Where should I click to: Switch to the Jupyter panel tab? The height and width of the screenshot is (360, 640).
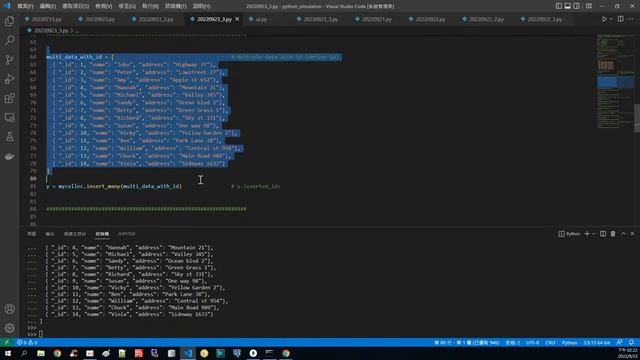127,234
